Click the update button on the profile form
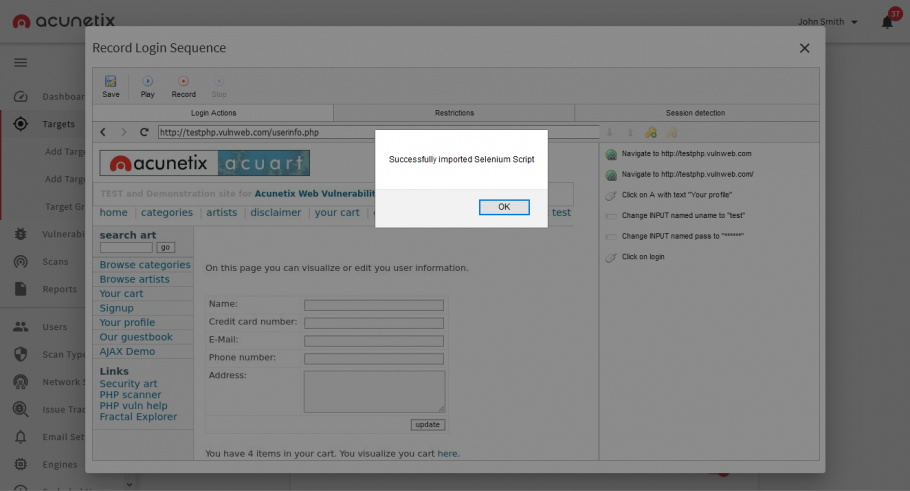 point(428,425)
